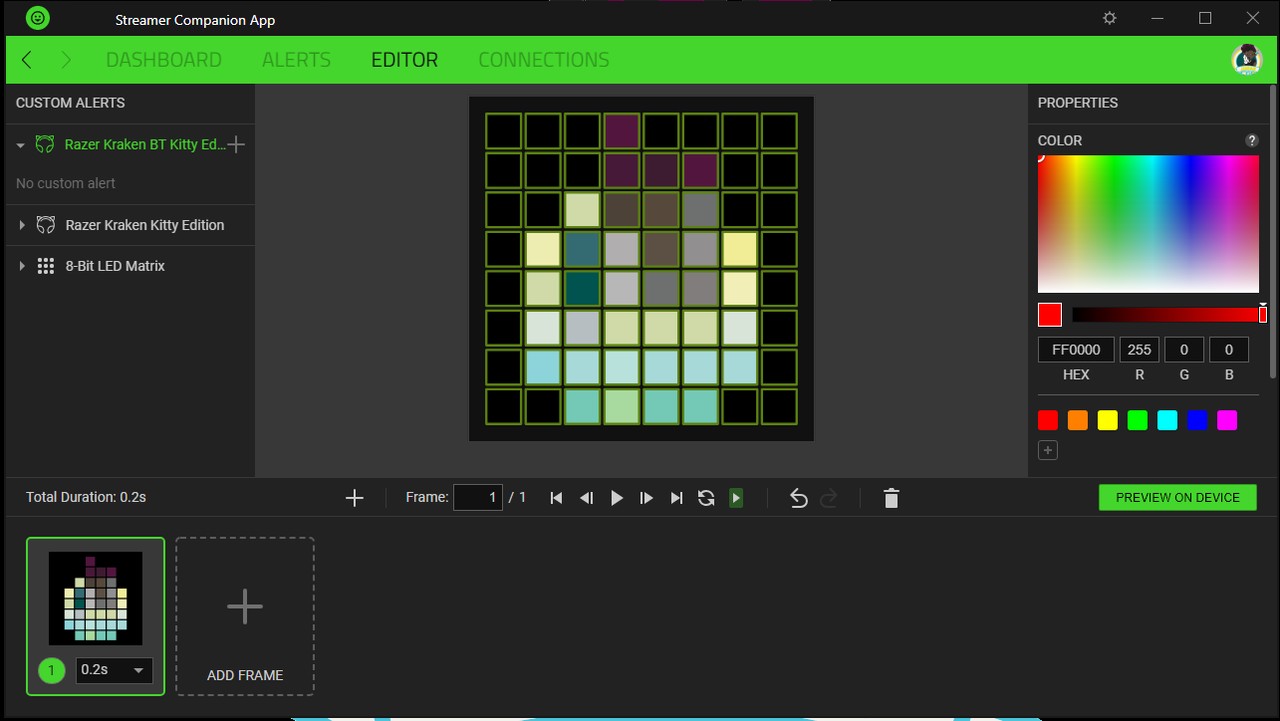
Task: Select the green preset swatch
Action: [x=1138, y=420]
